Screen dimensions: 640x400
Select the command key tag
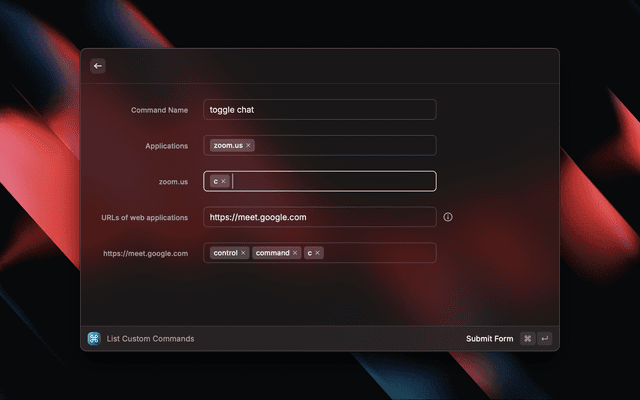point(272,253)
